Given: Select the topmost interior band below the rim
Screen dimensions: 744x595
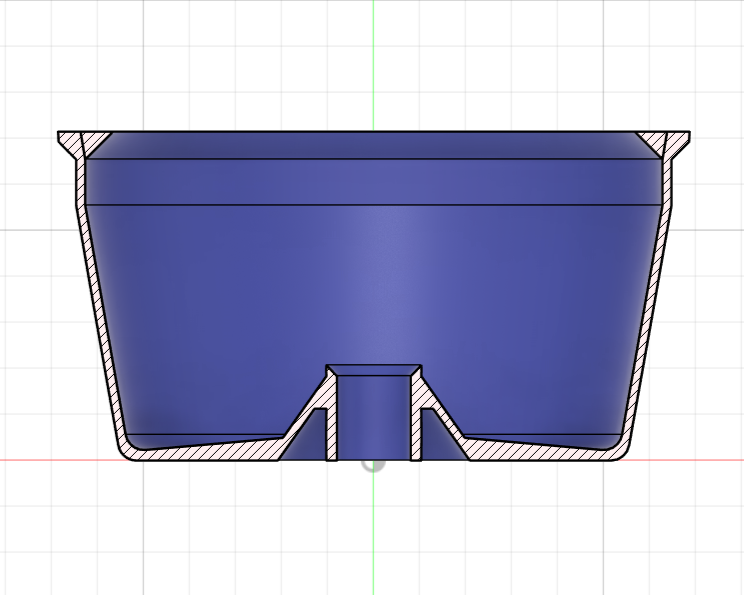Looking at the screenshot, I should 373,146.
